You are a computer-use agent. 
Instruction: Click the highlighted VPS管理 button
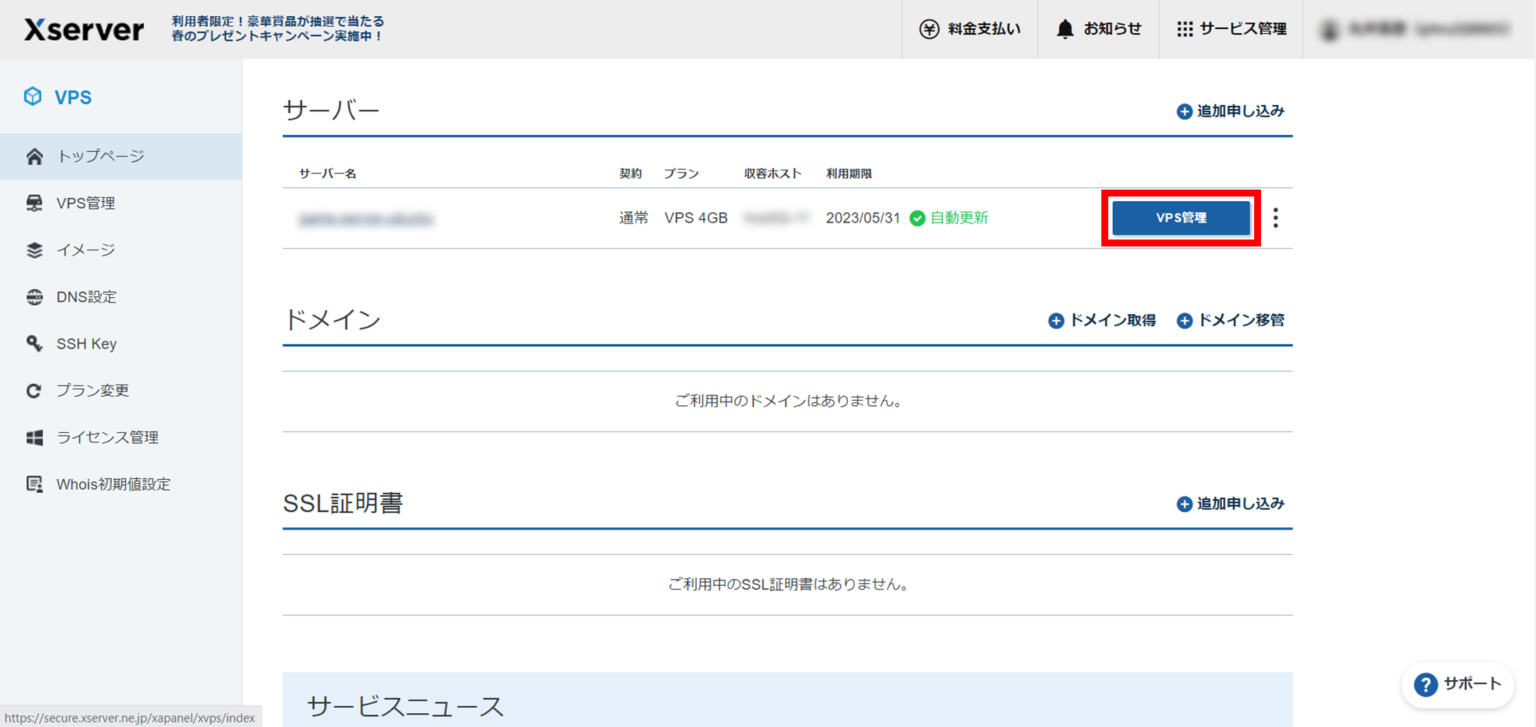[x=1181, y=217]
